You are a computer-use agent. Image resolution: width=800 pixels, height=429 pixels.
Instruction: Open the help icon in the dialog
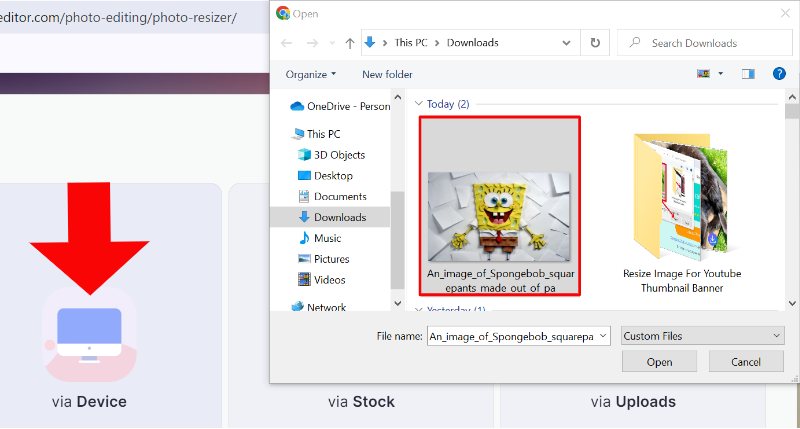pyautogui.click(x=779, y=74)
